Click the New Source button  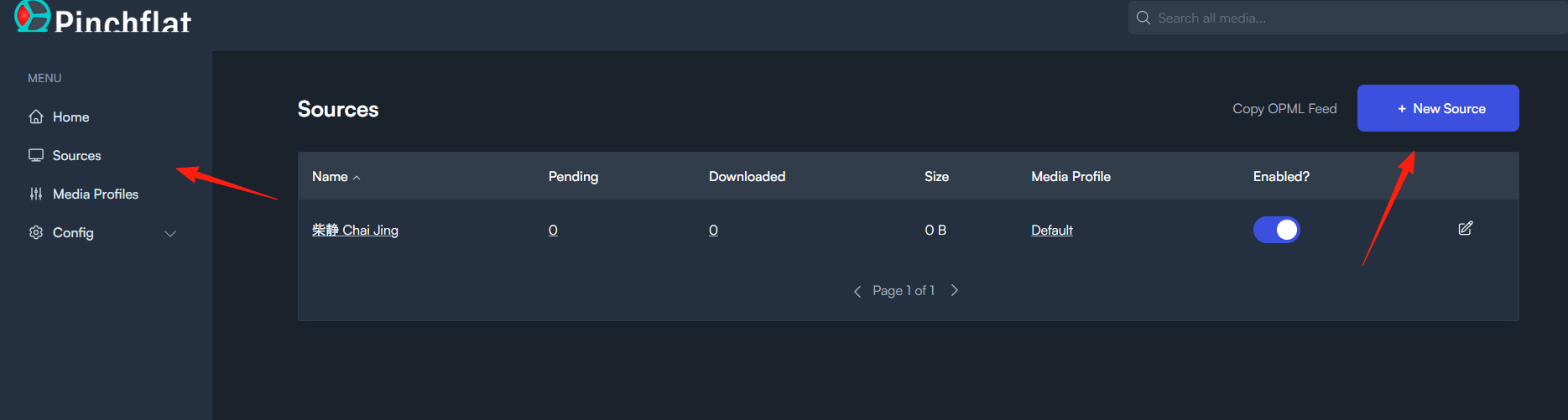[x=1438, y=108]
